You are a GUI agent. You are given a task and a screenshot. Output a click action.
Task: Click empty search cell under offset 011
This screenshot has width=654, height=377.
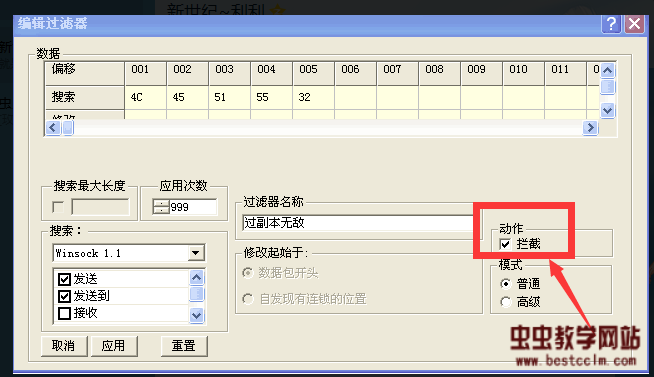[566, 98]
